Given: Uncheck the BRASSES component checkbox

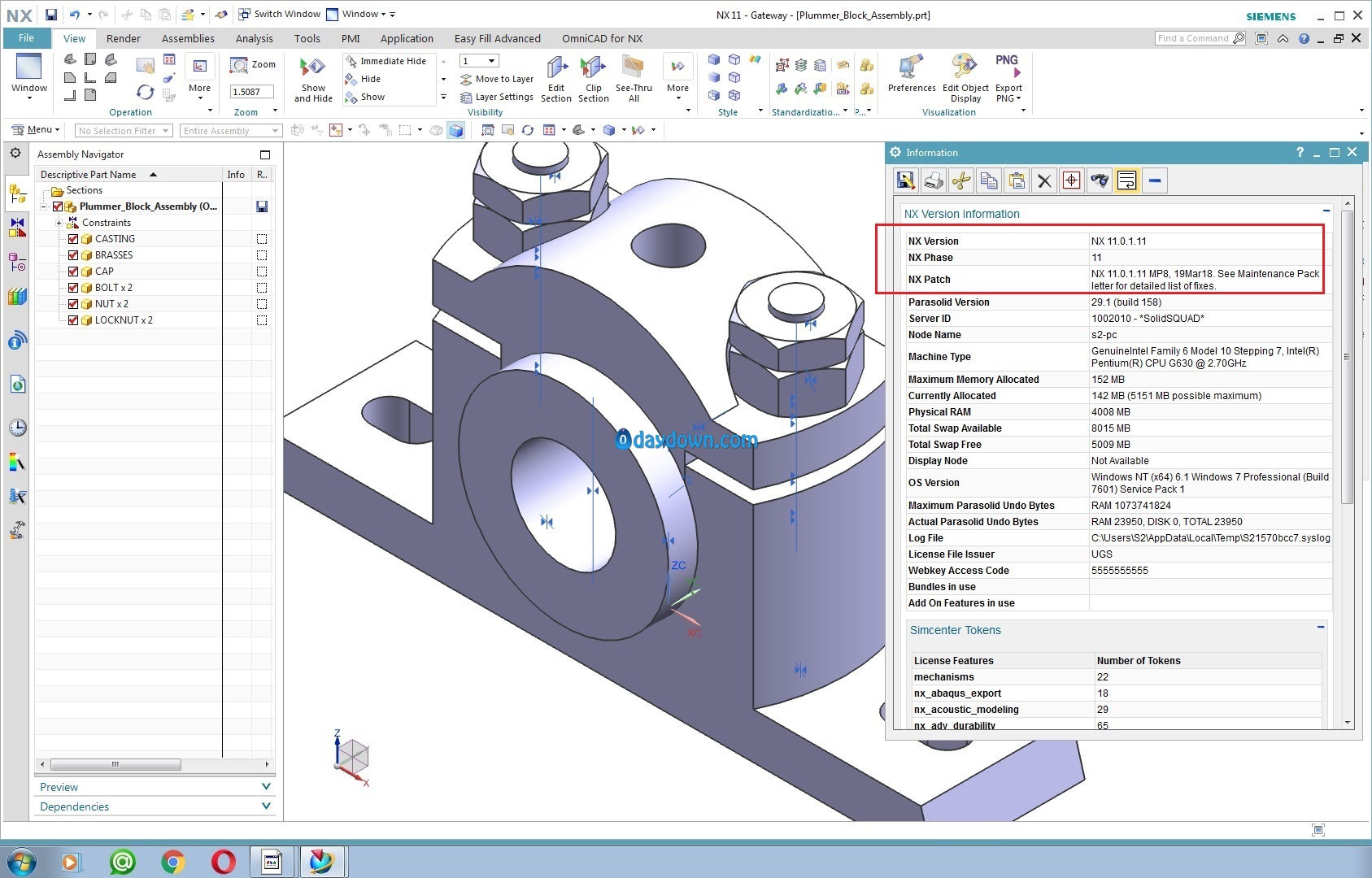Looking at the screenshot, I should (x=73, y=255).
